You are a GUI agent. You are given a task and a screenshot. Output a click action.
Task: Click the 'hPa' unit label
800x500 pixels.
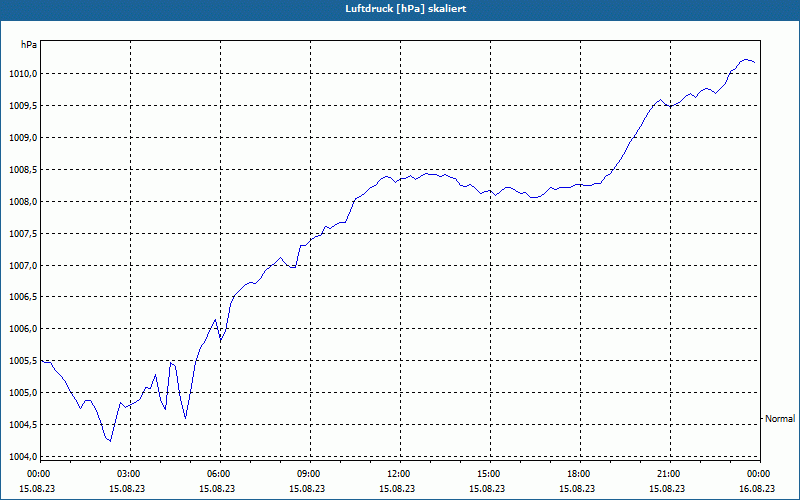29,45
